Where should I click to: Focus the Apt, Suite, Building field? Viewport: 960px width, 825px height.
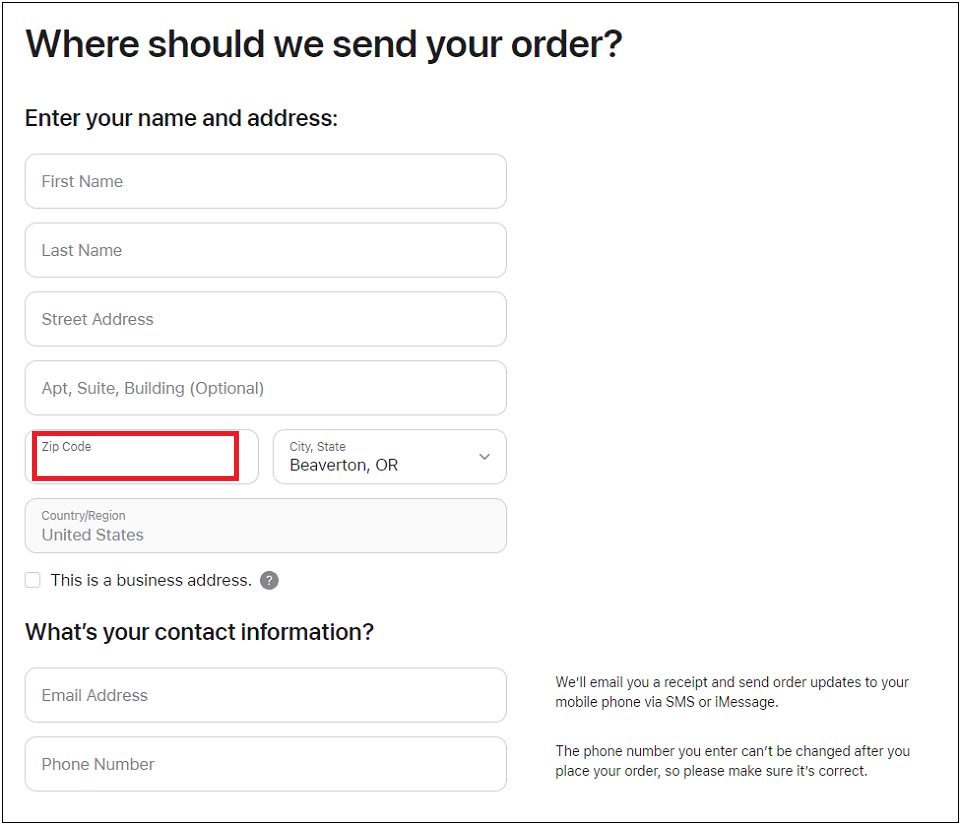(265, 388)
